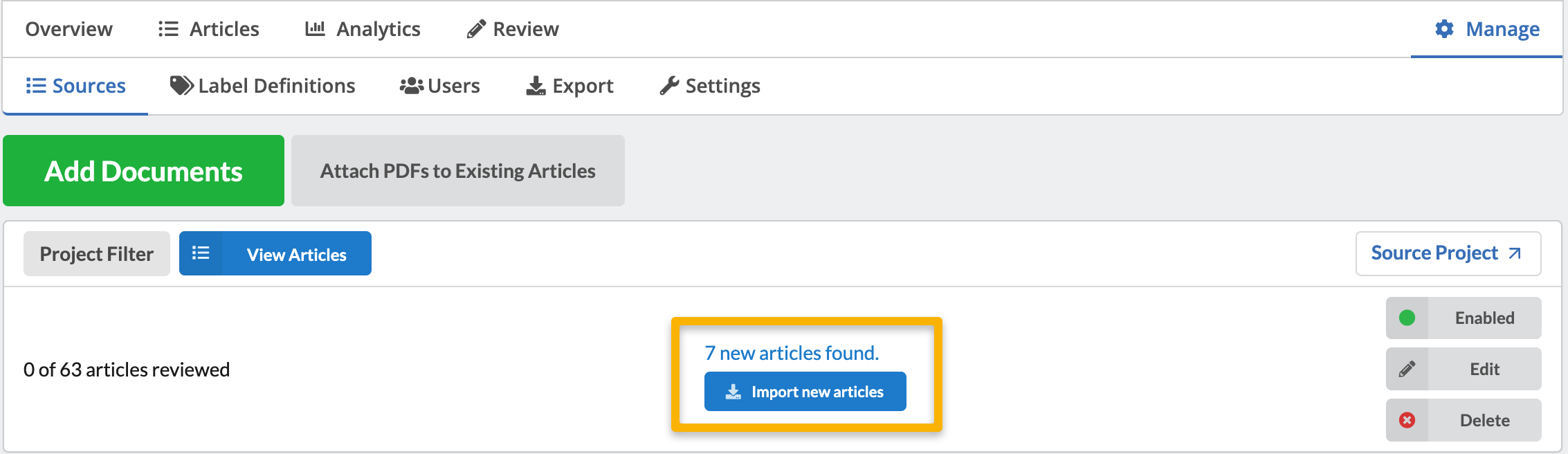This screenshot has height=454, width=1568.
Task: Click the Settings wrench icon
Action: pyautogui.click(x=669, y=86)
